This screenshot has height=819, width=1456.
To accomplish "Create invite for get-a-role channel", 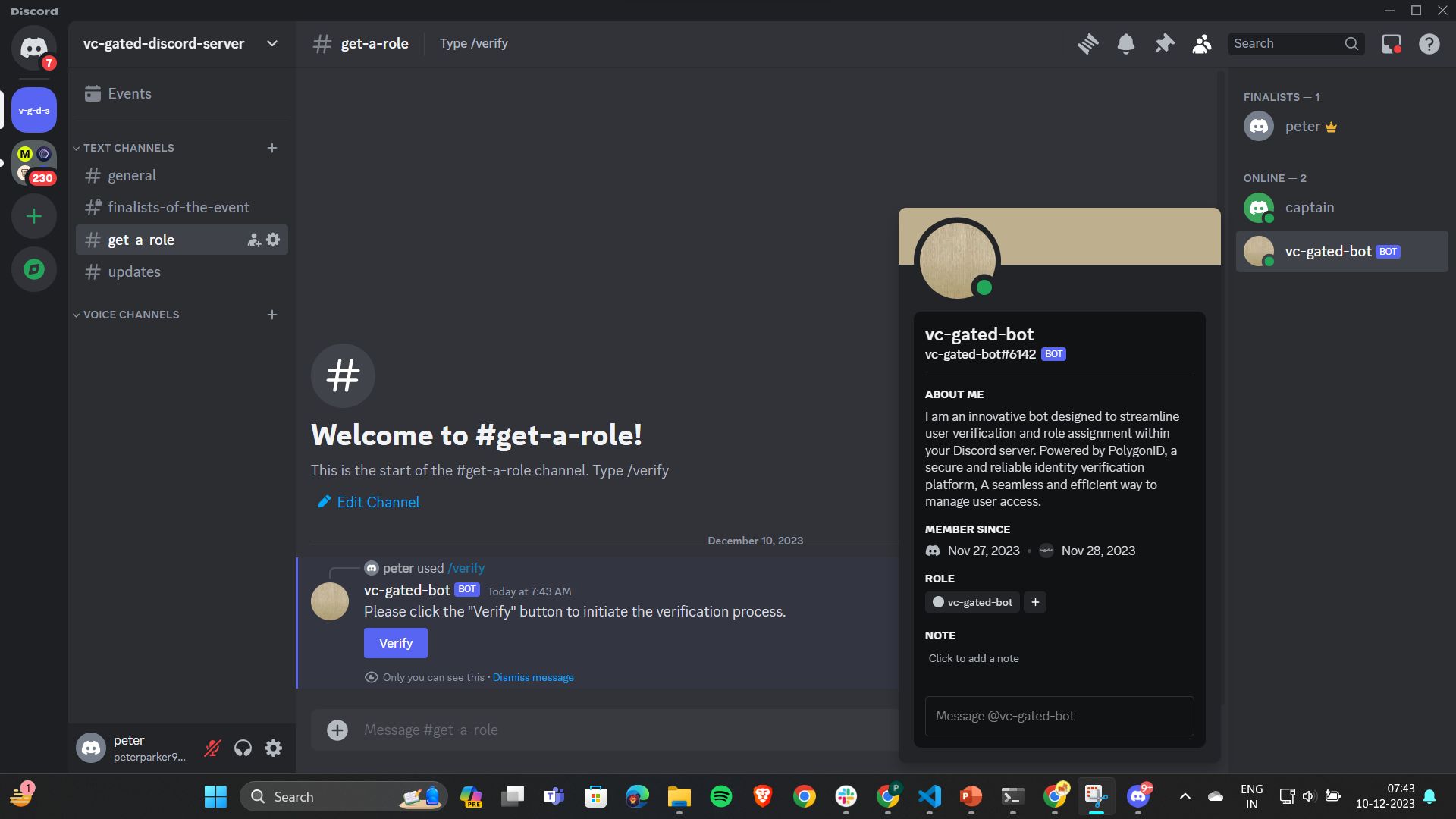I will (x=254, y=240).
